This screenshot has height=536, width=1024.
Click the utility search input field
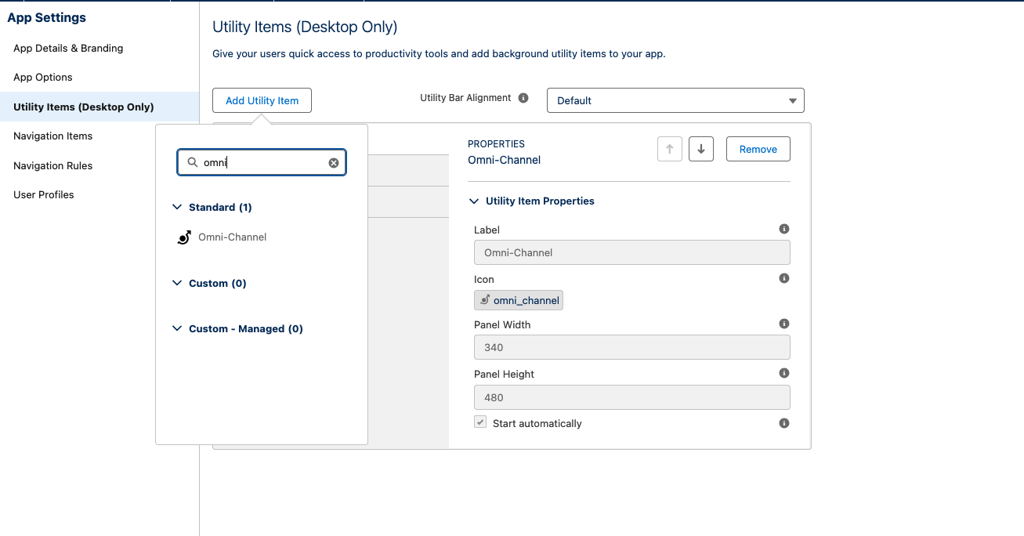(261, 163)
